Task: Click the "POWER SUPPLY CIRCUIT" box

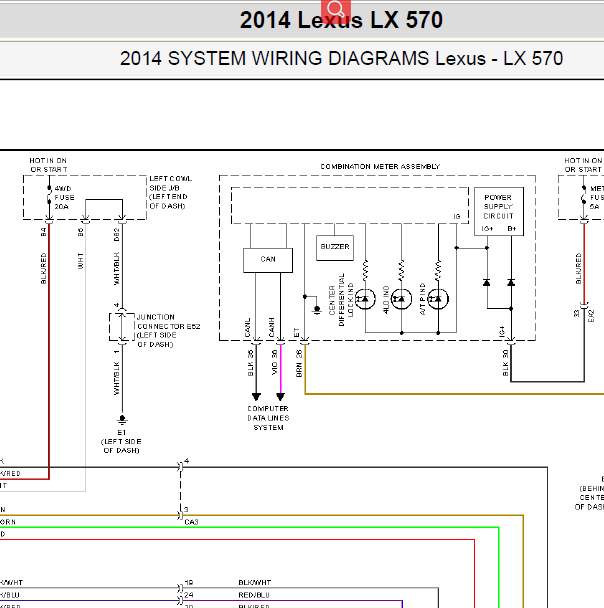Action: click(x=499, y=211)
